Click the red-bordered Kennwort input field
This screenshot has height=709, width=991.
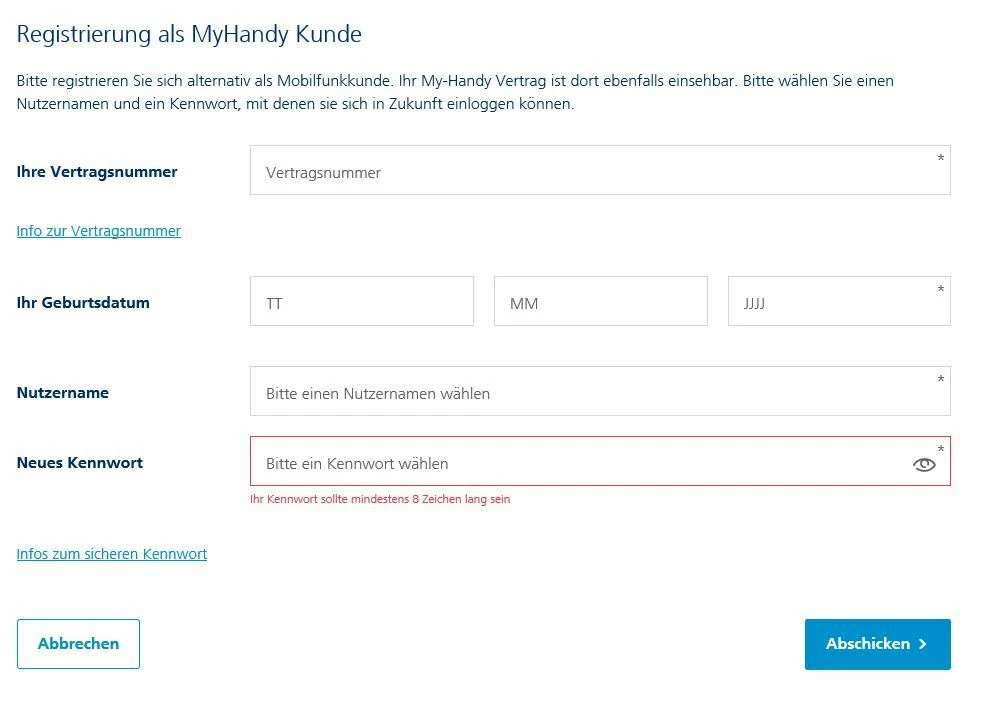(x=580, y=462)
